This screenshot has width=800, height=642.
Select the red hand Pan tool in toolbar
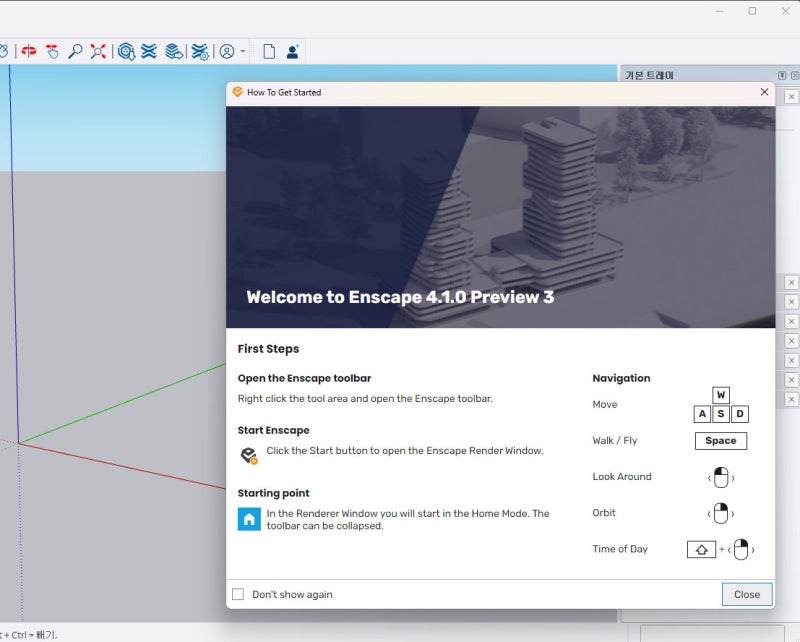pos(52,51)
